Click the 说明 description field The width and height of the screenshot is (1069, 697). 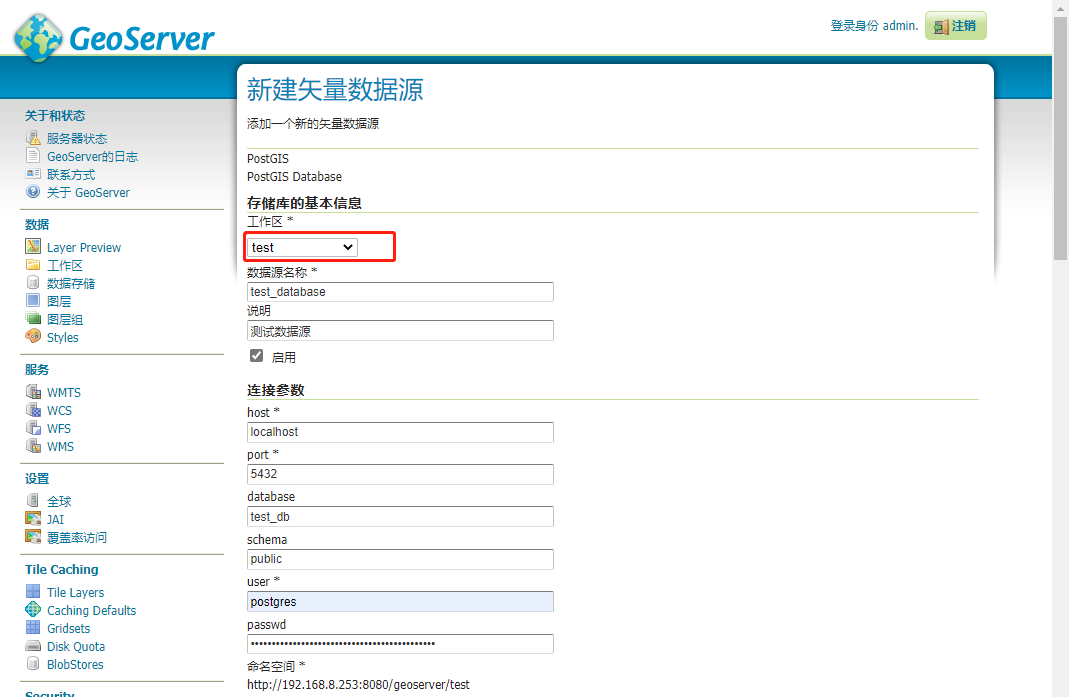tap(400, 331)
